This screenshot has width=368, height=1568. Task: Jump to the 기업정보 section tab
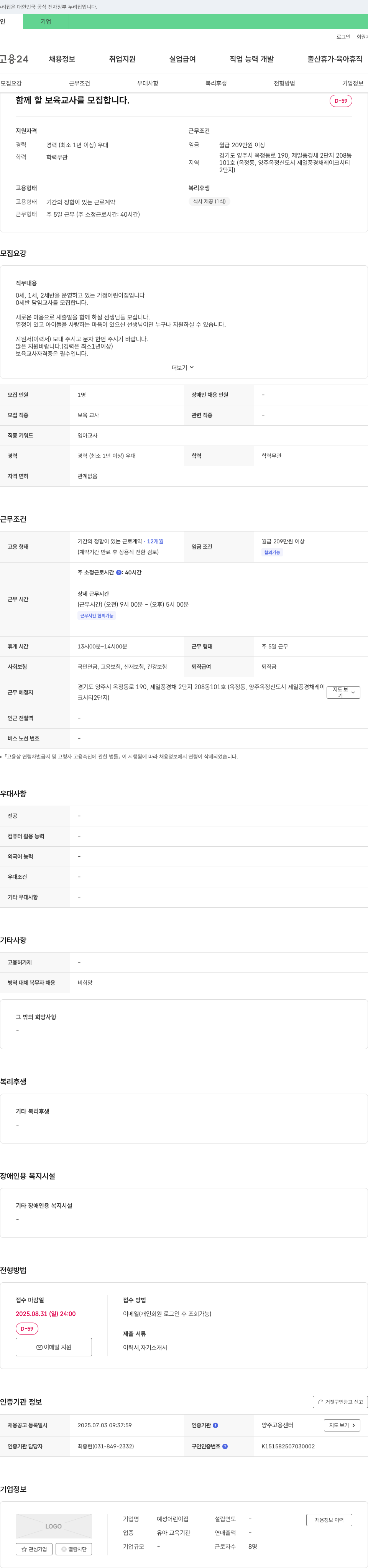353,83
